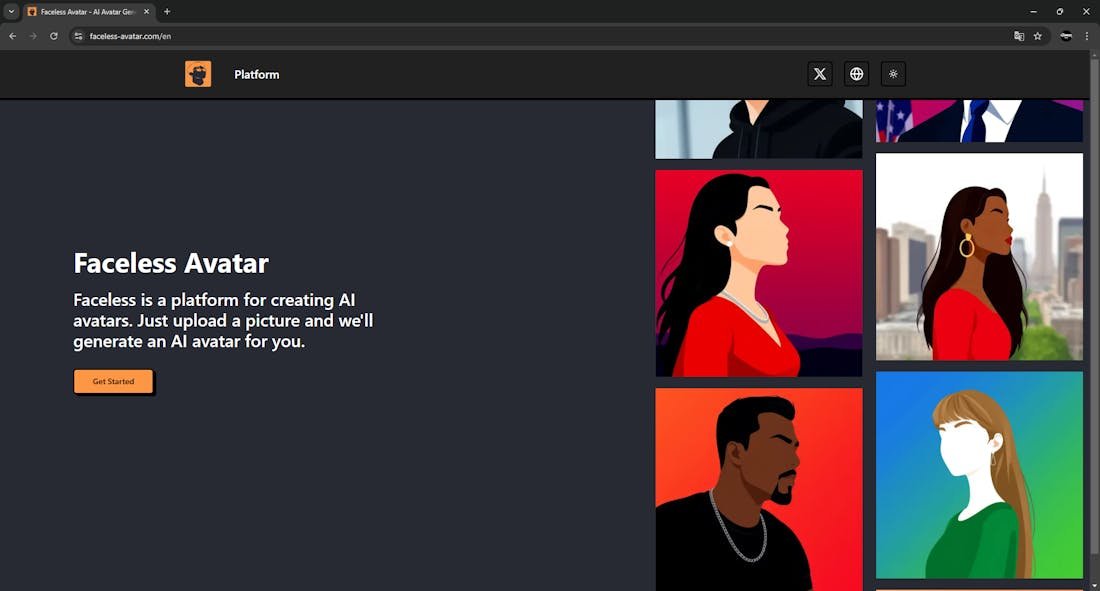
Task: Open the Platform menu item
Action: (257, 74)
